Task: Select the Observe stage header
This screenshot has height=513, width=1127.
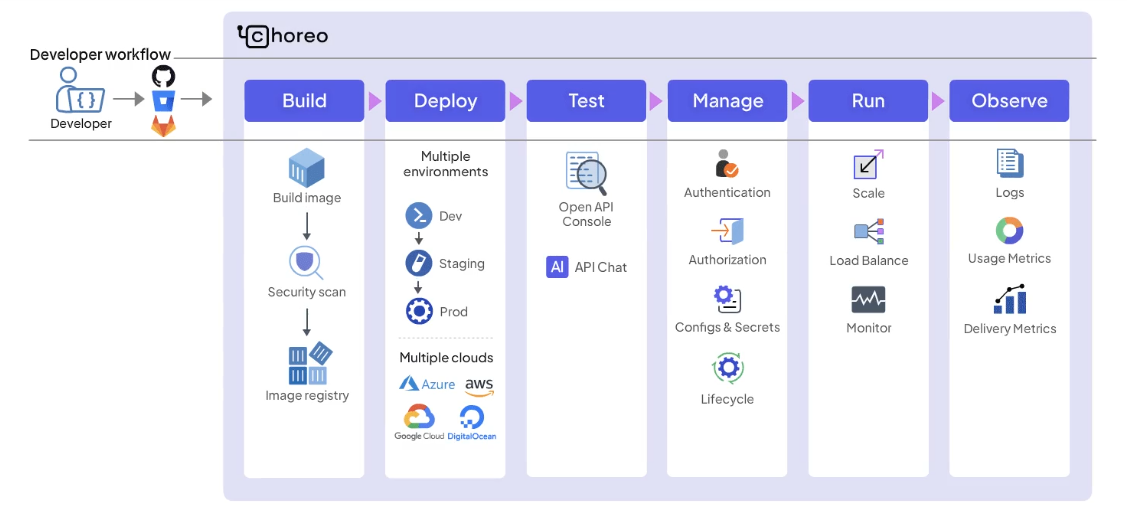Action: [x=1009, y=101]
